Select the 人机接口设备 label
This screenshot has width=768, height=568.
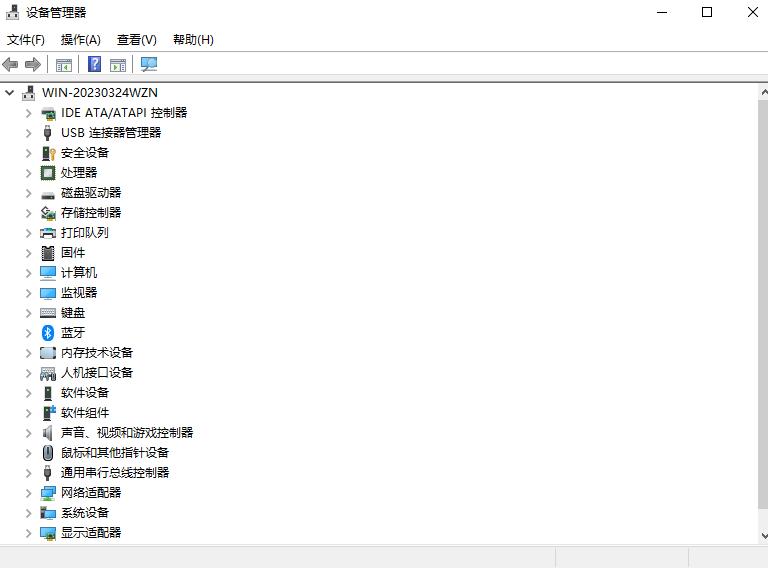pyautogui.click(x=97, y=373)
